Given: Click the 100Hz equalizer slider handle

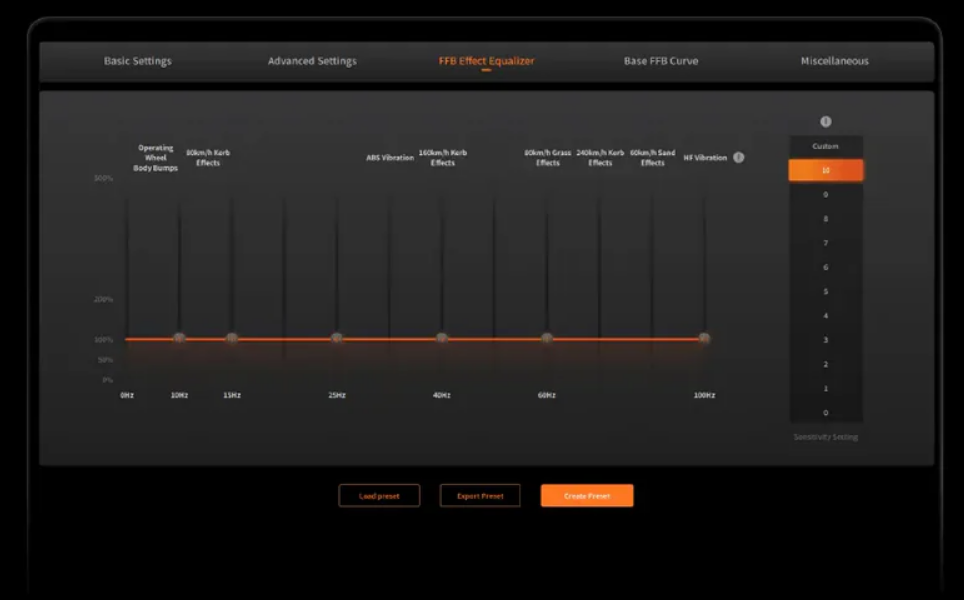Looking at the screenshot, I should coord(704,338).
